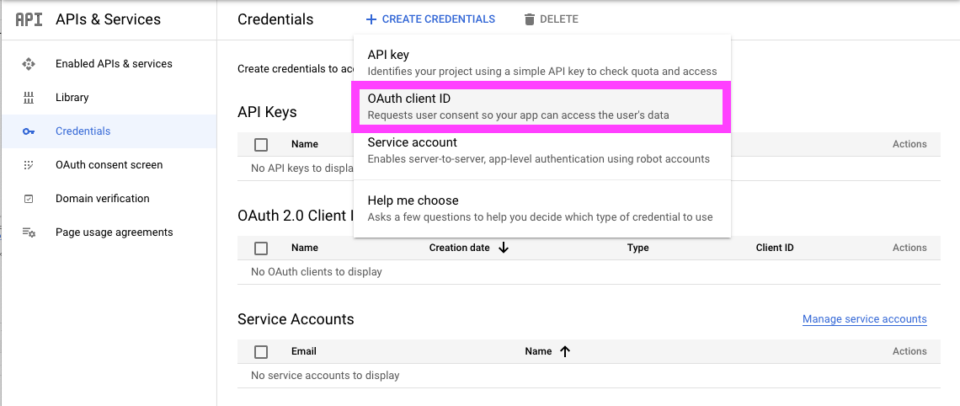Click APIs & Services heading
The width and height of the screenshot is (960, 406).
(x=108, y=20)
